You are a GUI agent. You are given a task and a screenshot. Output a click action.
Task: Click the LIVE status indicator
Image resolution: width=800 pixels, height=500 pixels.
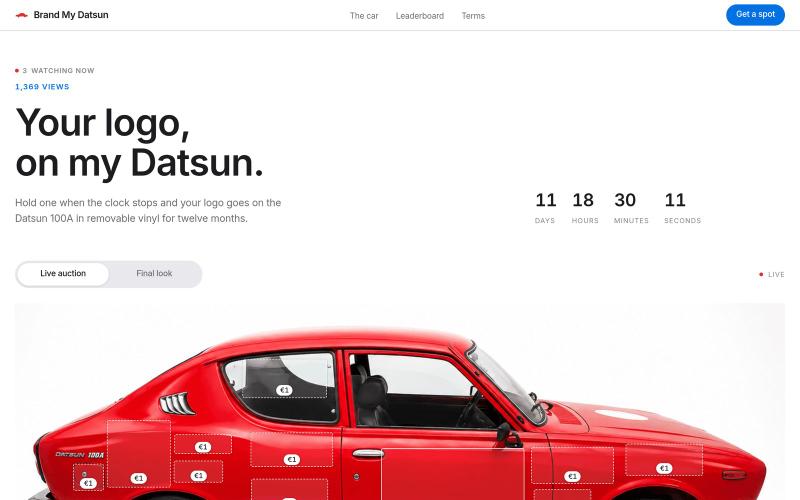coord(771,274)
